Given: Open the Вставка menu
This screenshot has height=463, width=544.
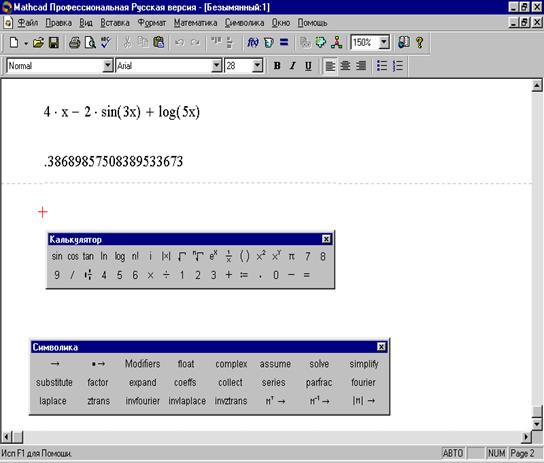Looking at the screenshot, I should coord(115,23).
